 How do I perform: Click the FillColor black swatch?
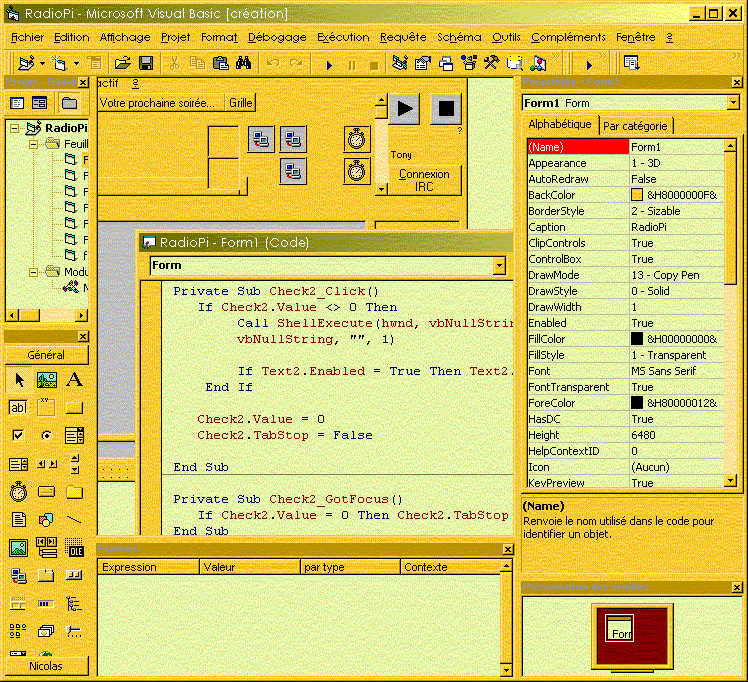click(636, 339)
